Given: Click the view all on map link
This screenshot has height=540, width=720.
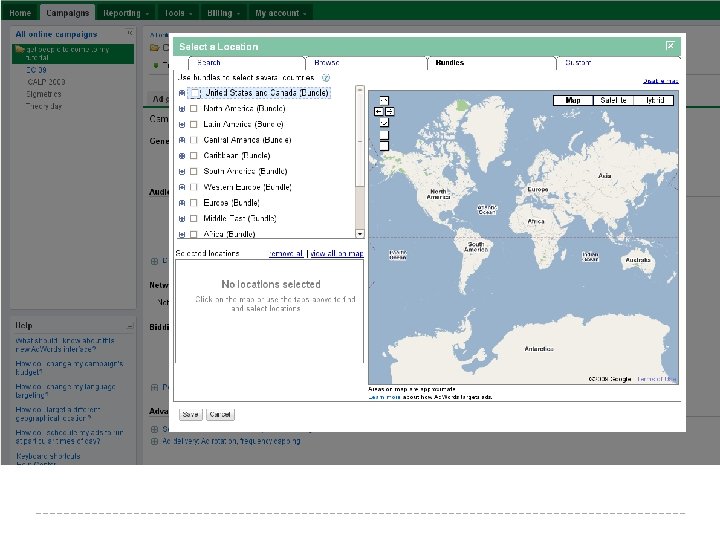Looking at the screenshot, I should click(x=337, y=253).
